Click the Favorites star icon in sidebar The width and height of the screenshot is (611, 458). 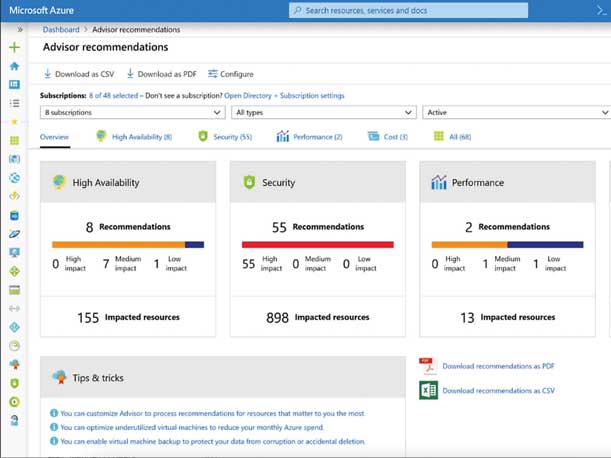14,121
